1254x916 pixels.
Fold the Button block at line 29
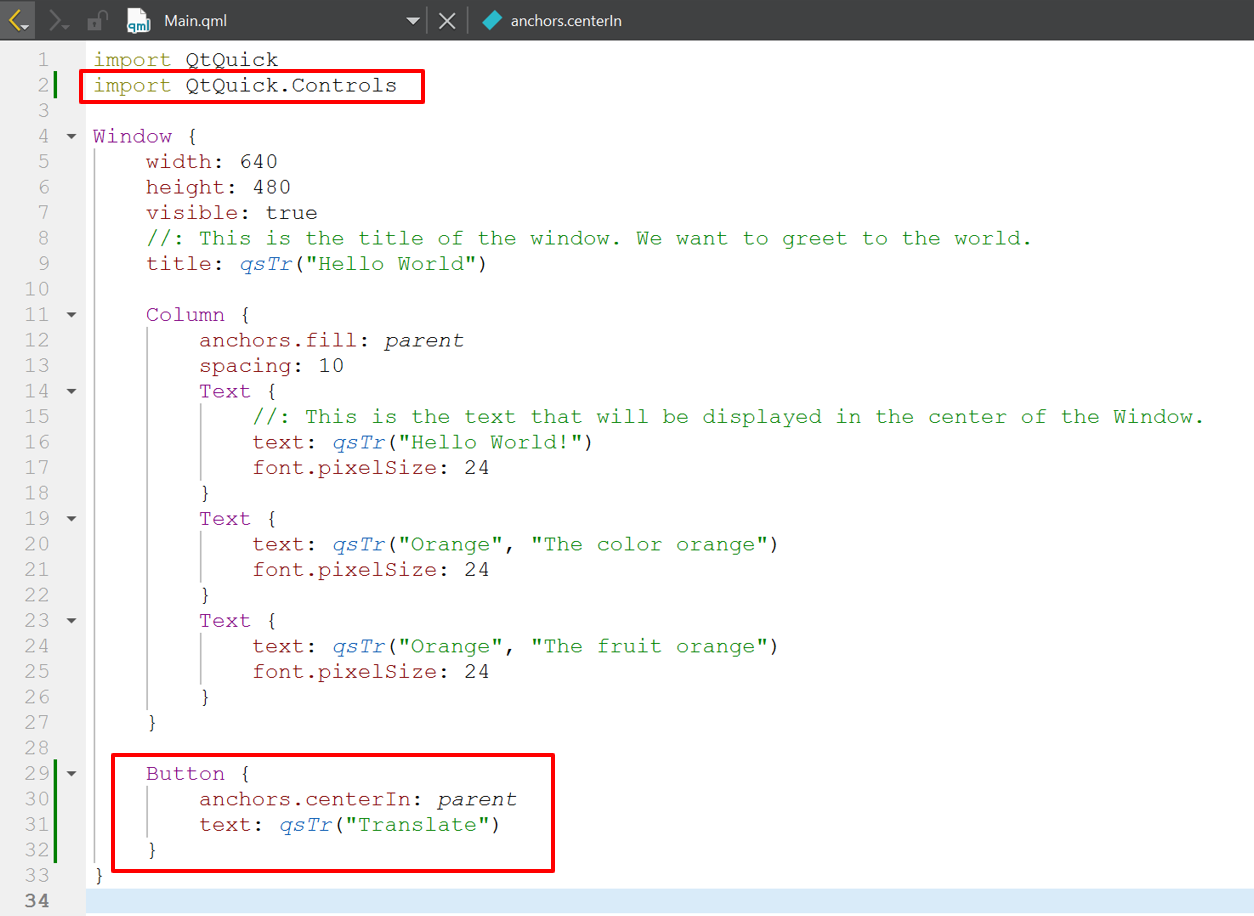pos(71,774)
